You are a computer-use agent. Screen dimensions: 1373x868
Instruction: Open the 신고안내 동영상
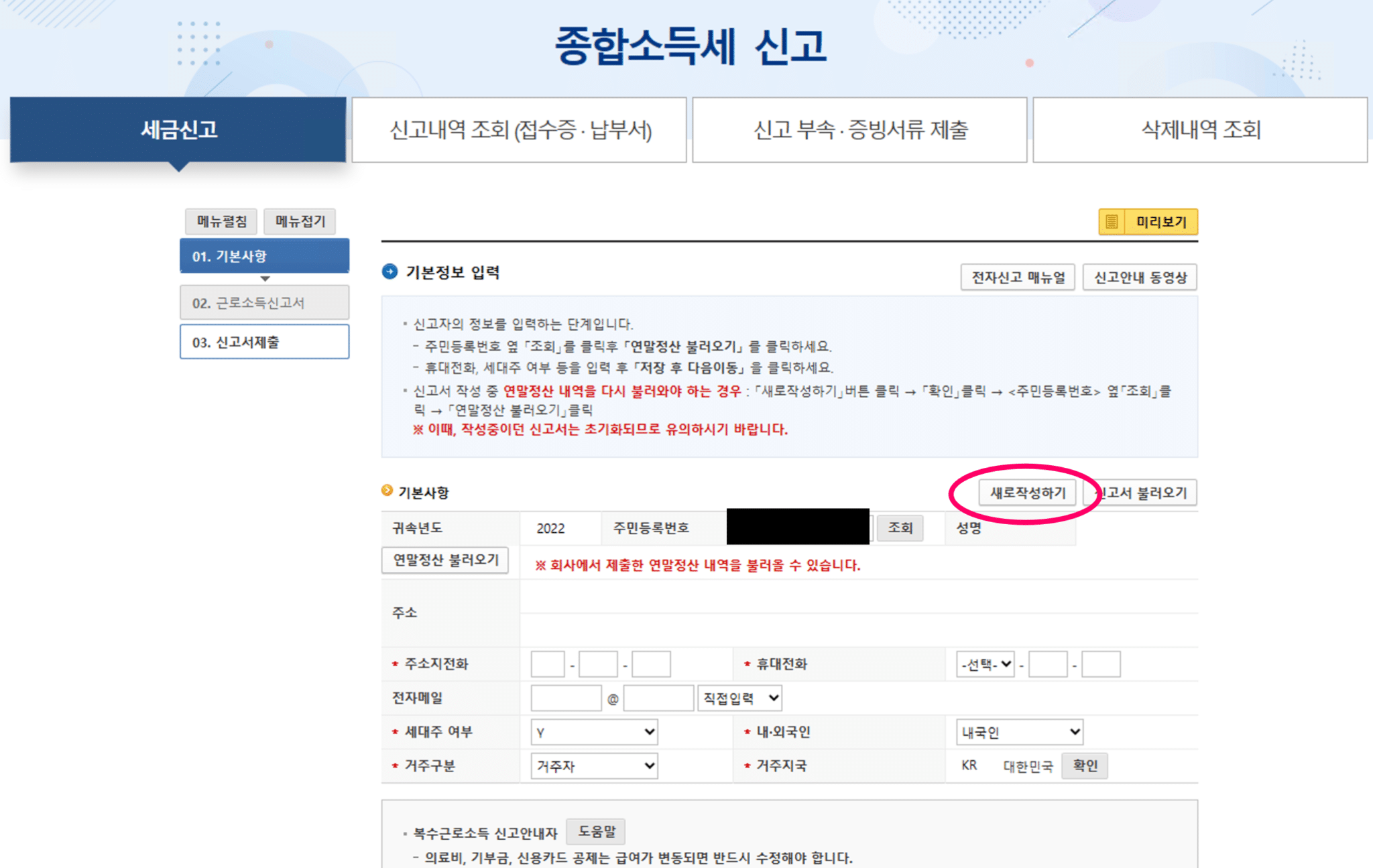coord(1140,277)
